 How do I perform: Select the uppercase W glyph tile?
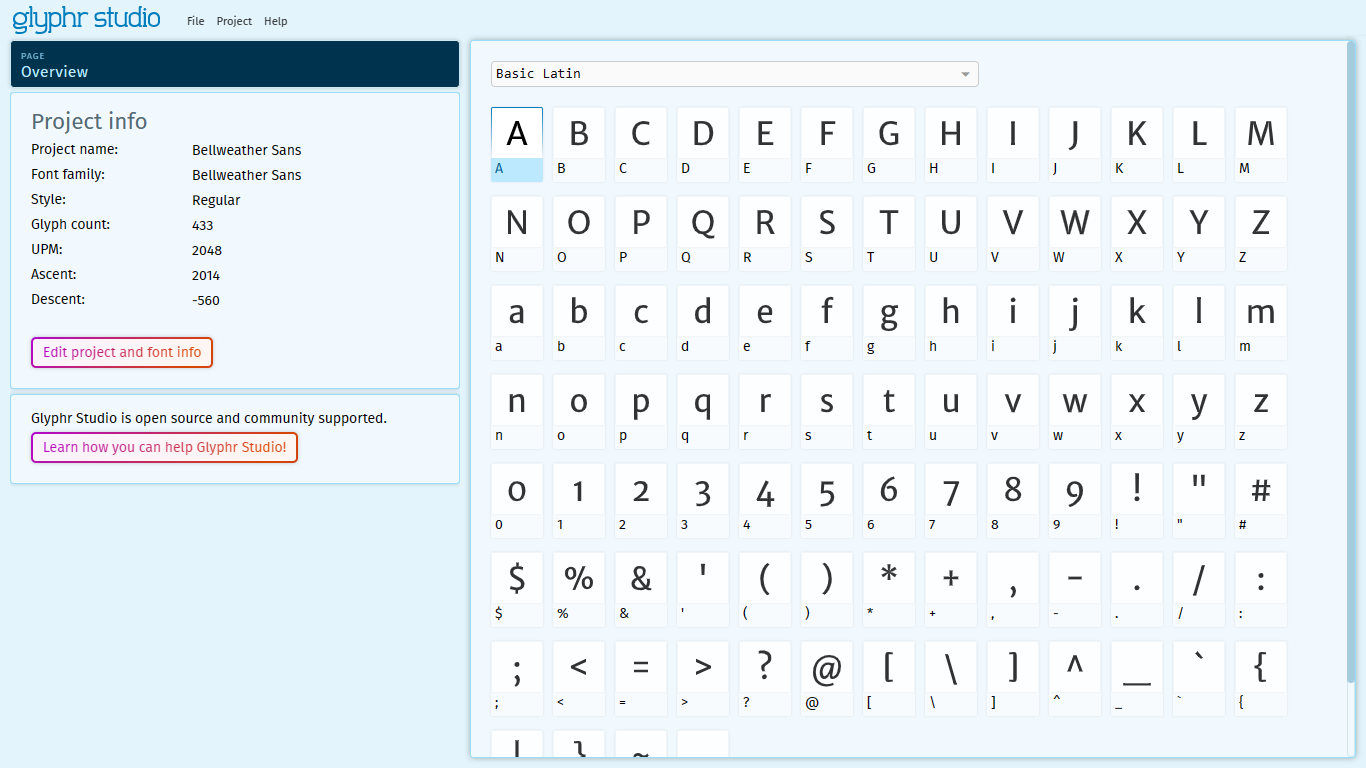tap(1075, 233)
